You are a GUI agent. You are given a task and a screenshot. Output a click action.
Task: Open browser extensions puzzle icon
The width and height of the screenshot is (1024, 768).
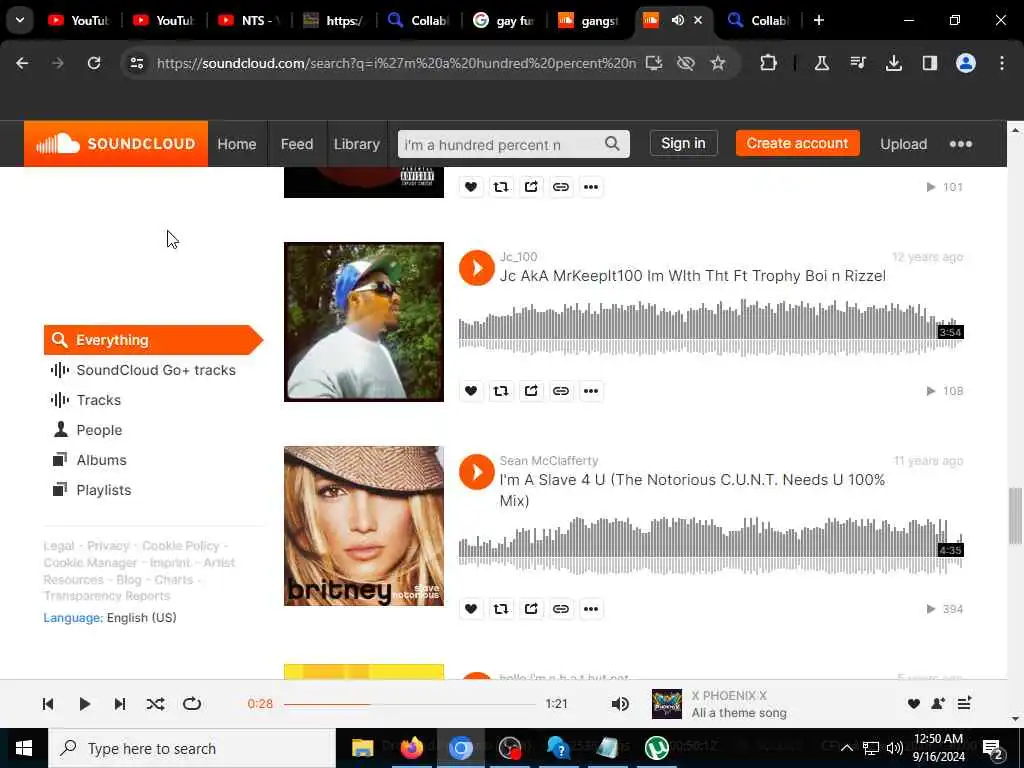point(769,63)
